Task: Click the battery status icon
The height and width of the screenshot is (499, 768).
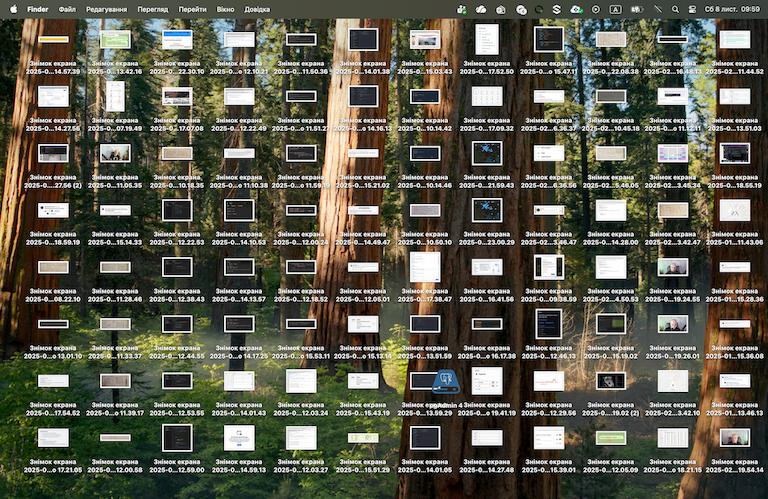Action: coord(636,8)
